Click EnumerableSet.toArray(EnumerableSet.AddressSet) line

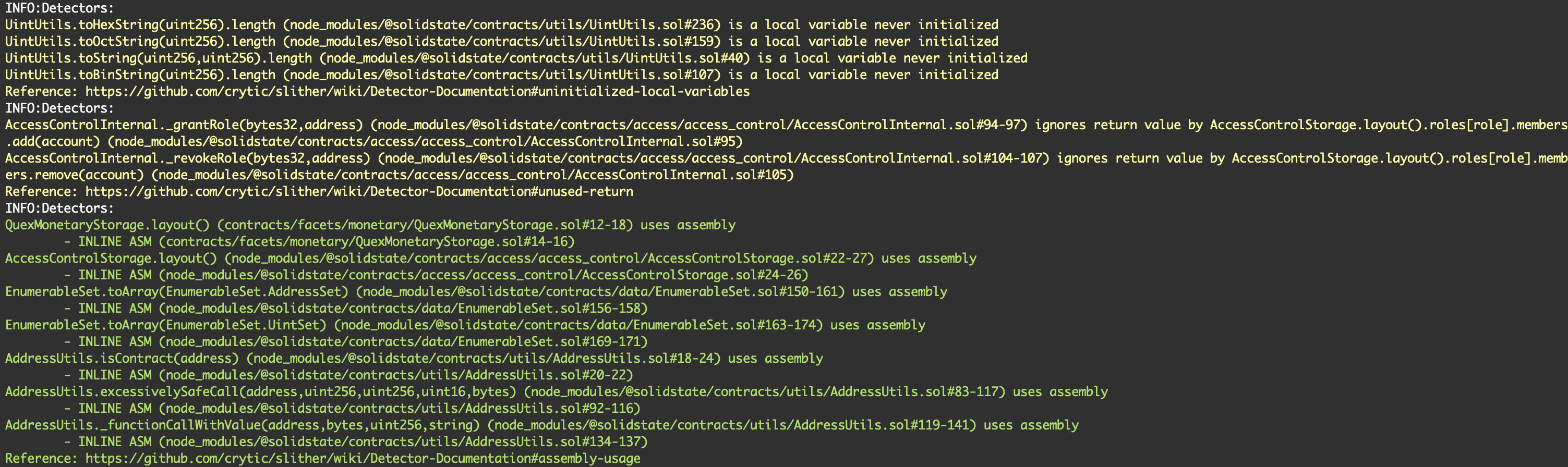click(476, 292)
